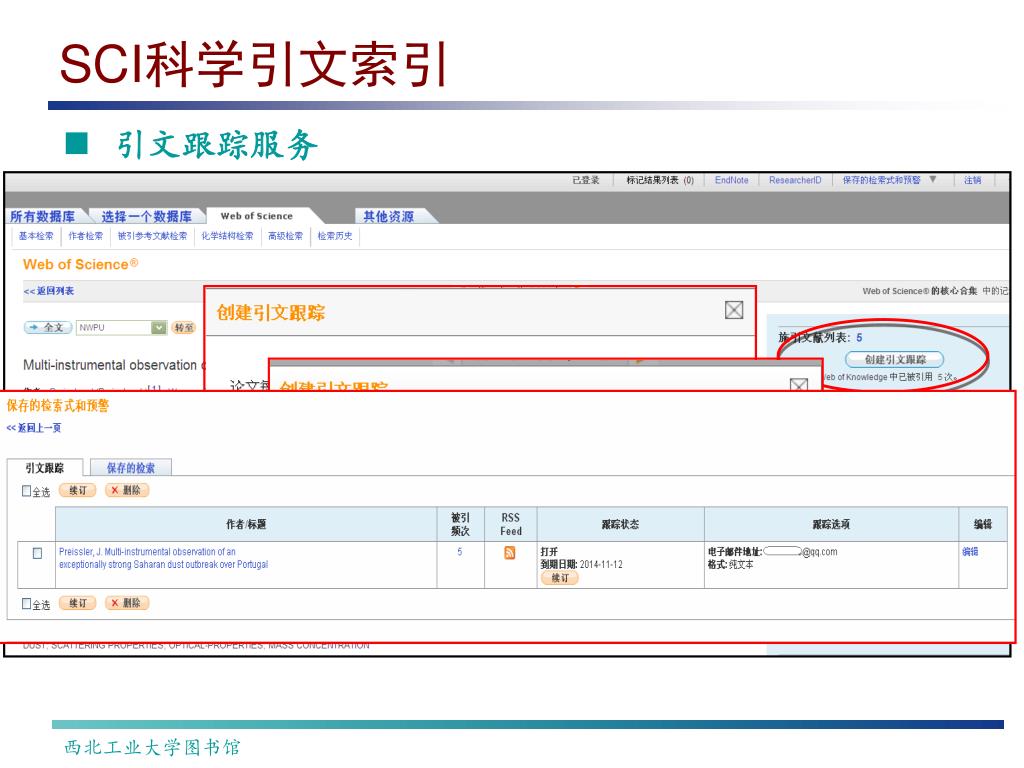1024x768 pixels.
Task: Switch to the 保存的检索 tab
Action: [x=131, y=468]
